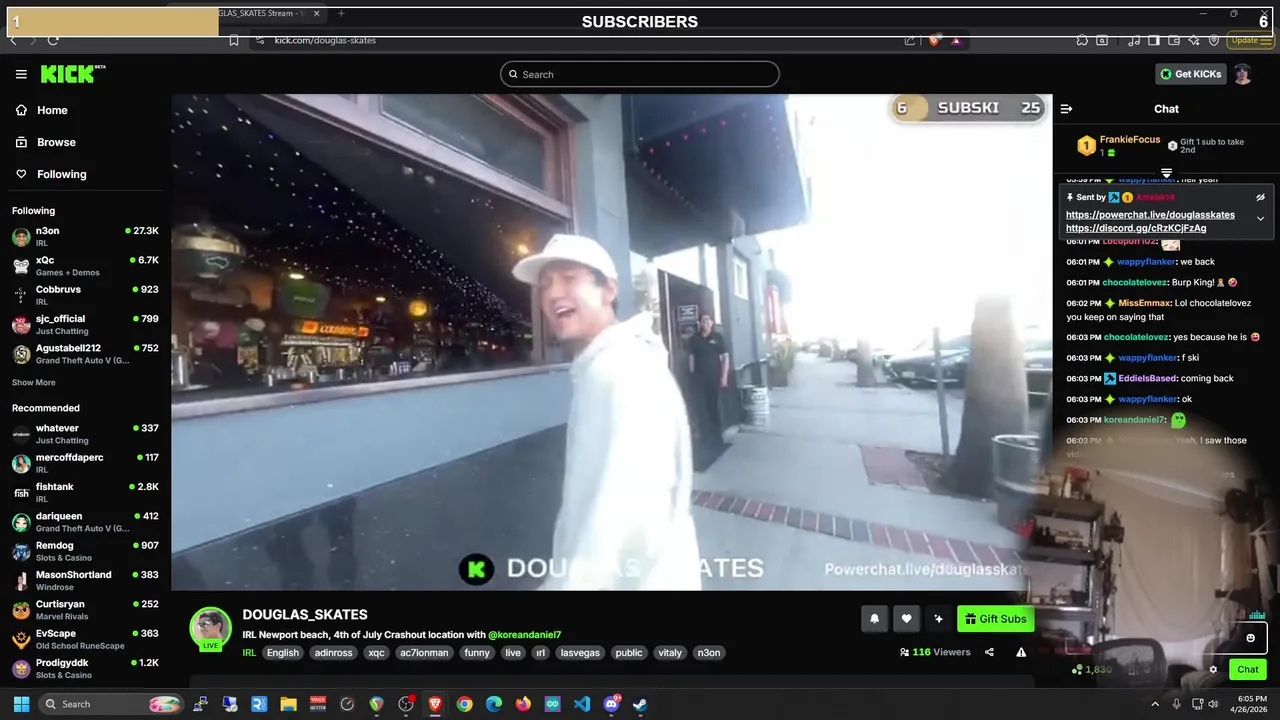Viewport: 1280px width, 720px height.
Task: Click the 116 Viewers count
Action: (x=935, y=652)
